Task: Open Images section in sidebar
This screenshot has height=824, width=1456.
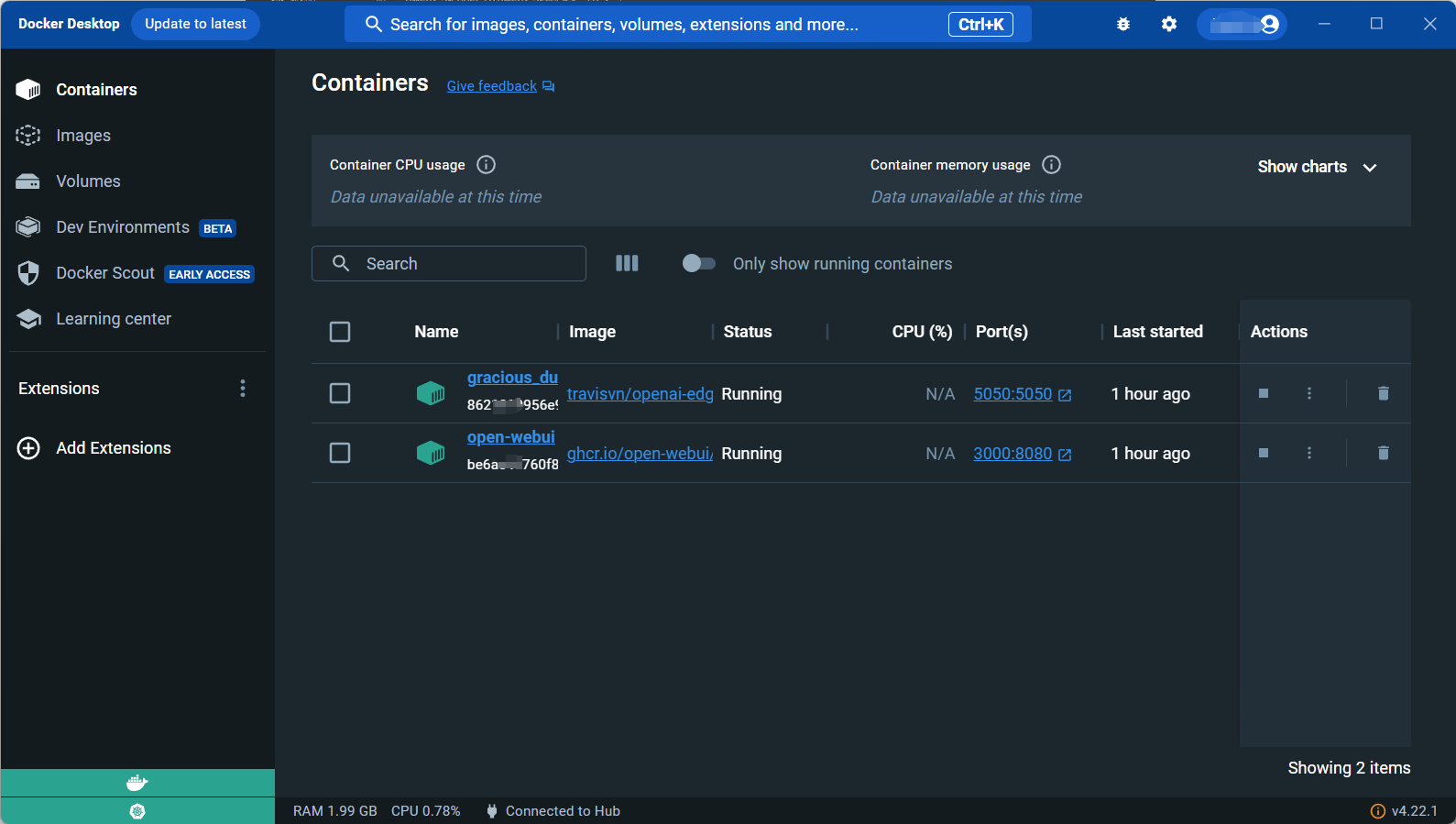Action: click(137, 136)
